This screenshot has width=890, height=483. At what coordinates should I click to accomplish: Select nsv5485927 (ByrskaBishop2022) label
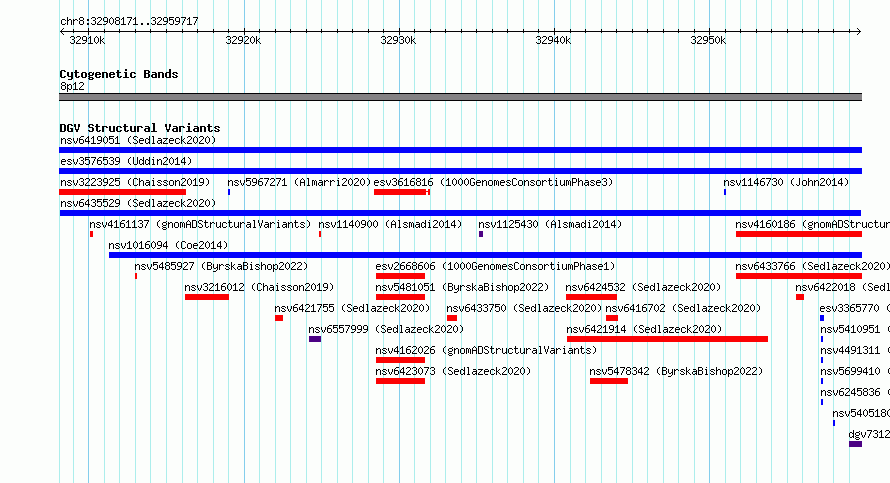(x=221, y=266)
